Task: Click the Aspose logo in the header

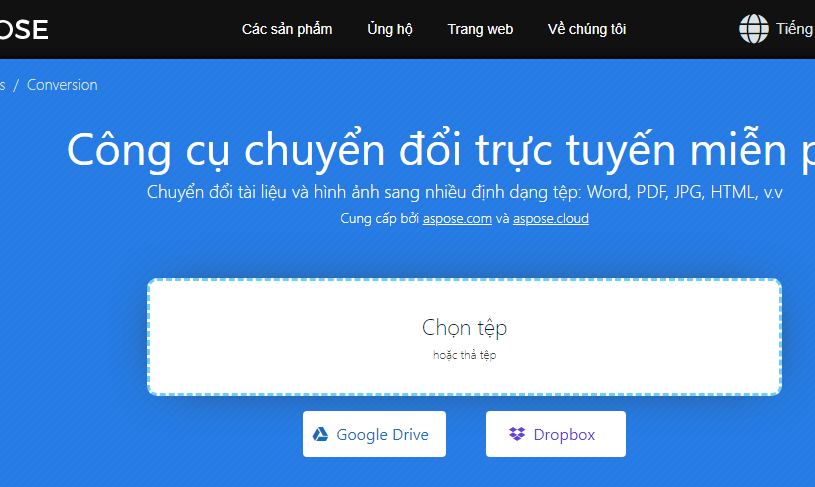Action: pyautogui.click(x=24, y=30)
